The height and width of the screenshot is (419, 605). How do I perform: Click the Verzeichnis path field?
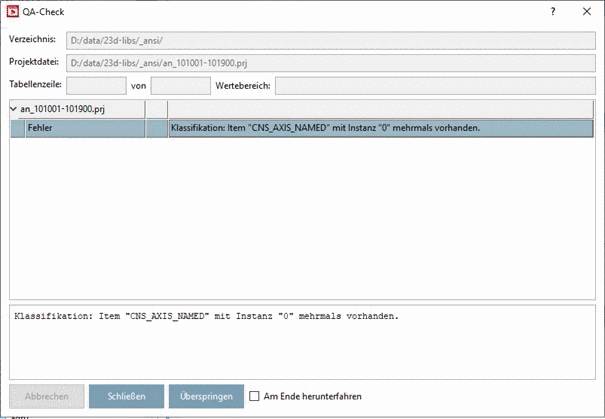pos(331,41)
